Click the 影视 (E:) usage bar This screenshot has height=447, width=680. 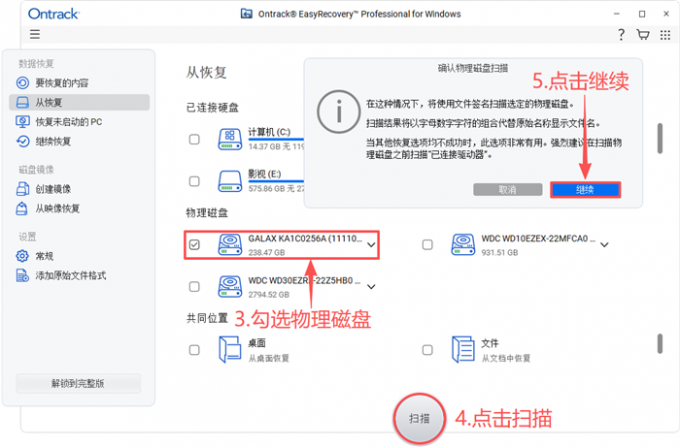click(276, 181)
